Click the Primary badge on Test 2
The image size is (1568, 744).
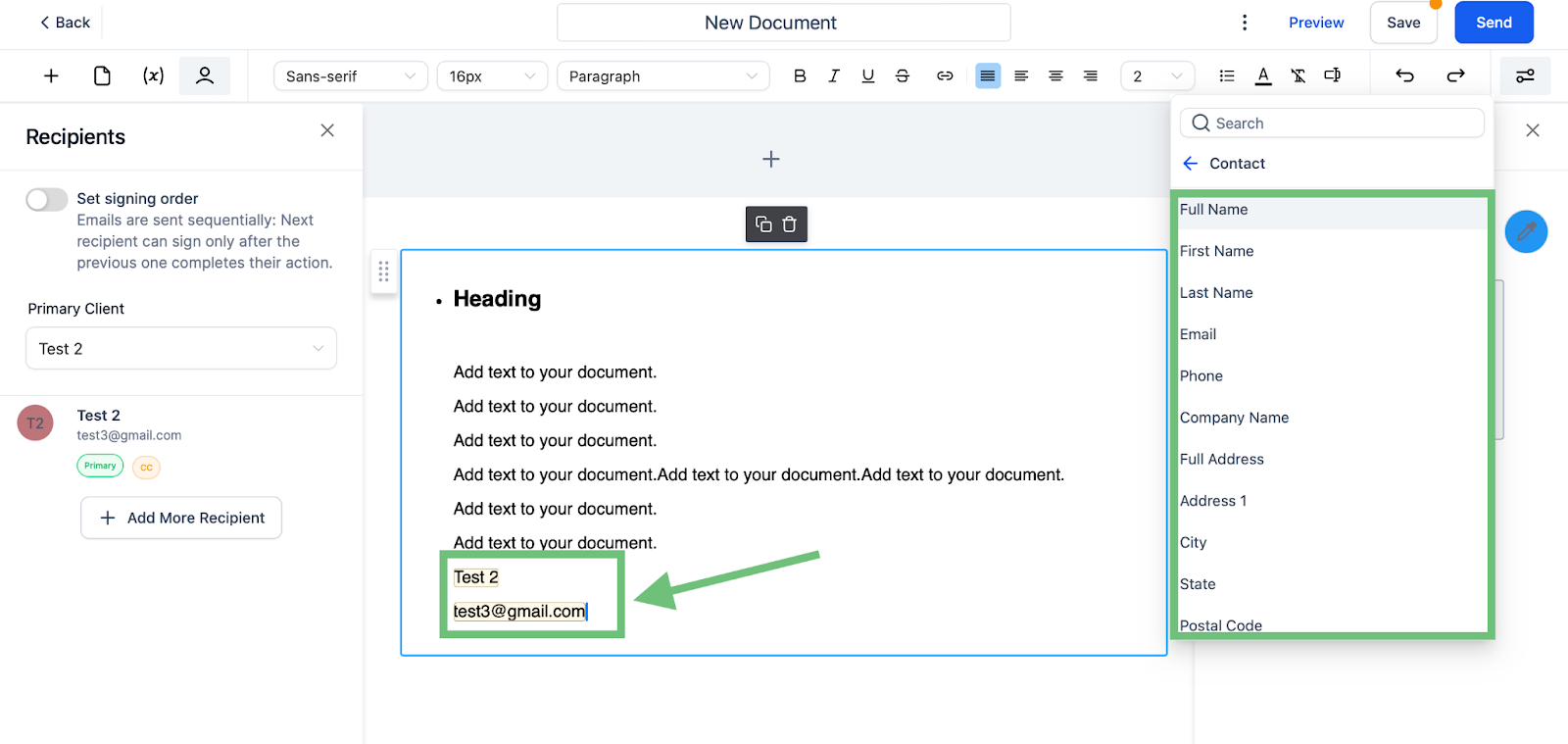[x=100, y=466]
